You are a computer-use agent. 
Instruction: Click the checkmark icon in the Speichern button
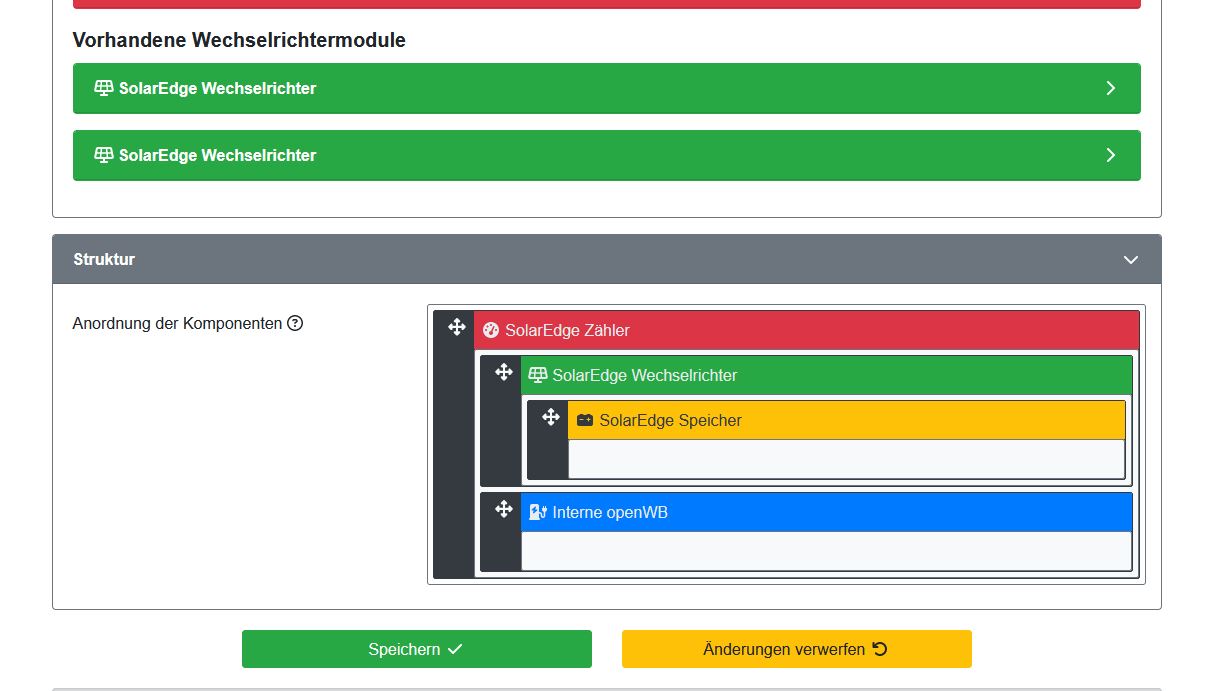click(455, 649)
